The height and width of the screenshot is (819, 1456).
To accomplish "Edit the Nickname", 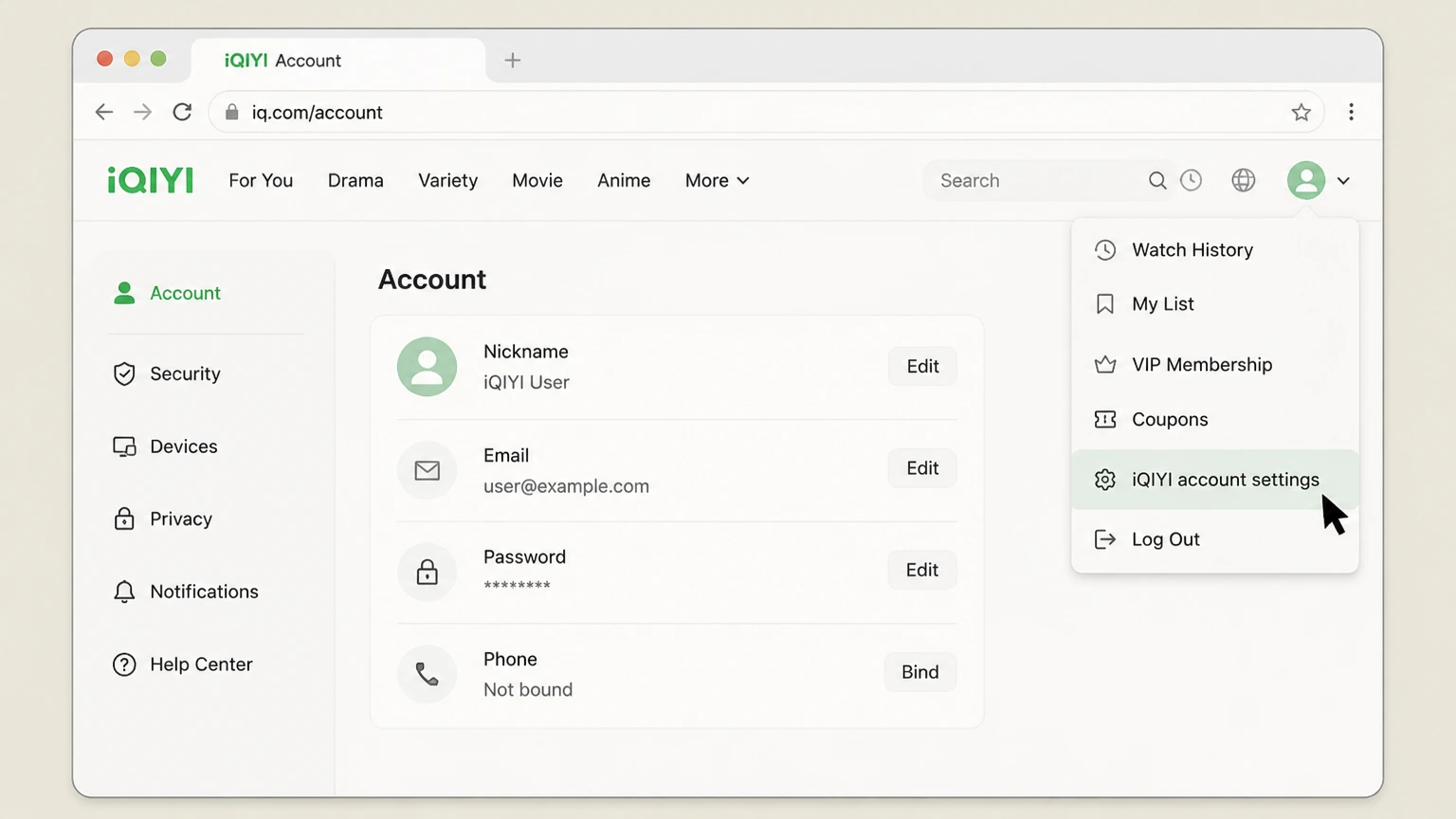I will pyautogui.click(x=922, y=367).
